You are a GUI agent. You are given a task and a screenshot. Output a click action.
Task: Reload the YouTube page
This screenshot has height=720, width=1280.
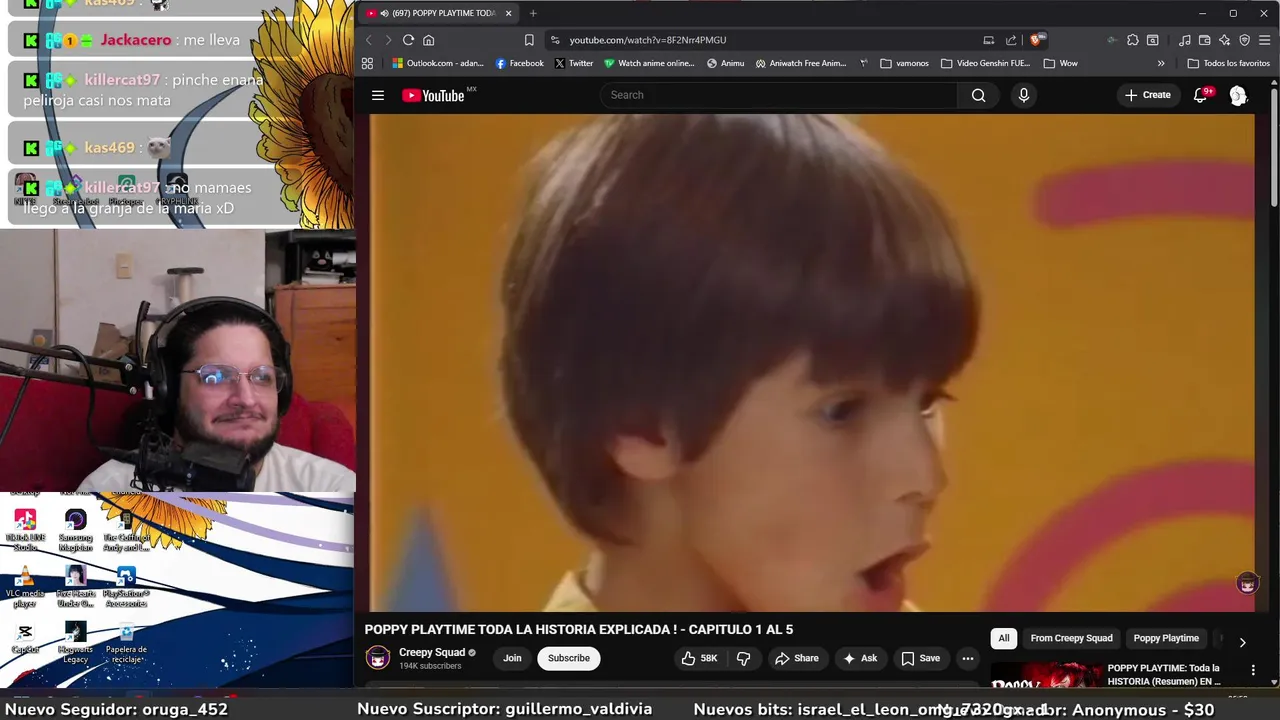(408, 40)
